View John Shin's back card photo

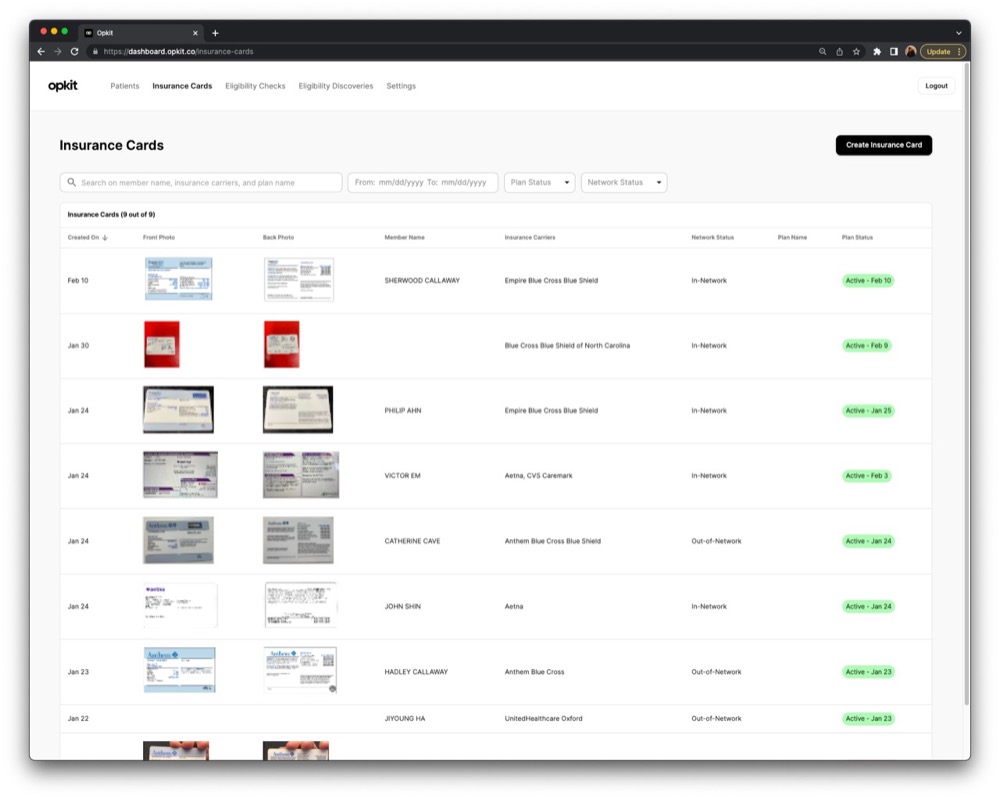click(300, 606)
